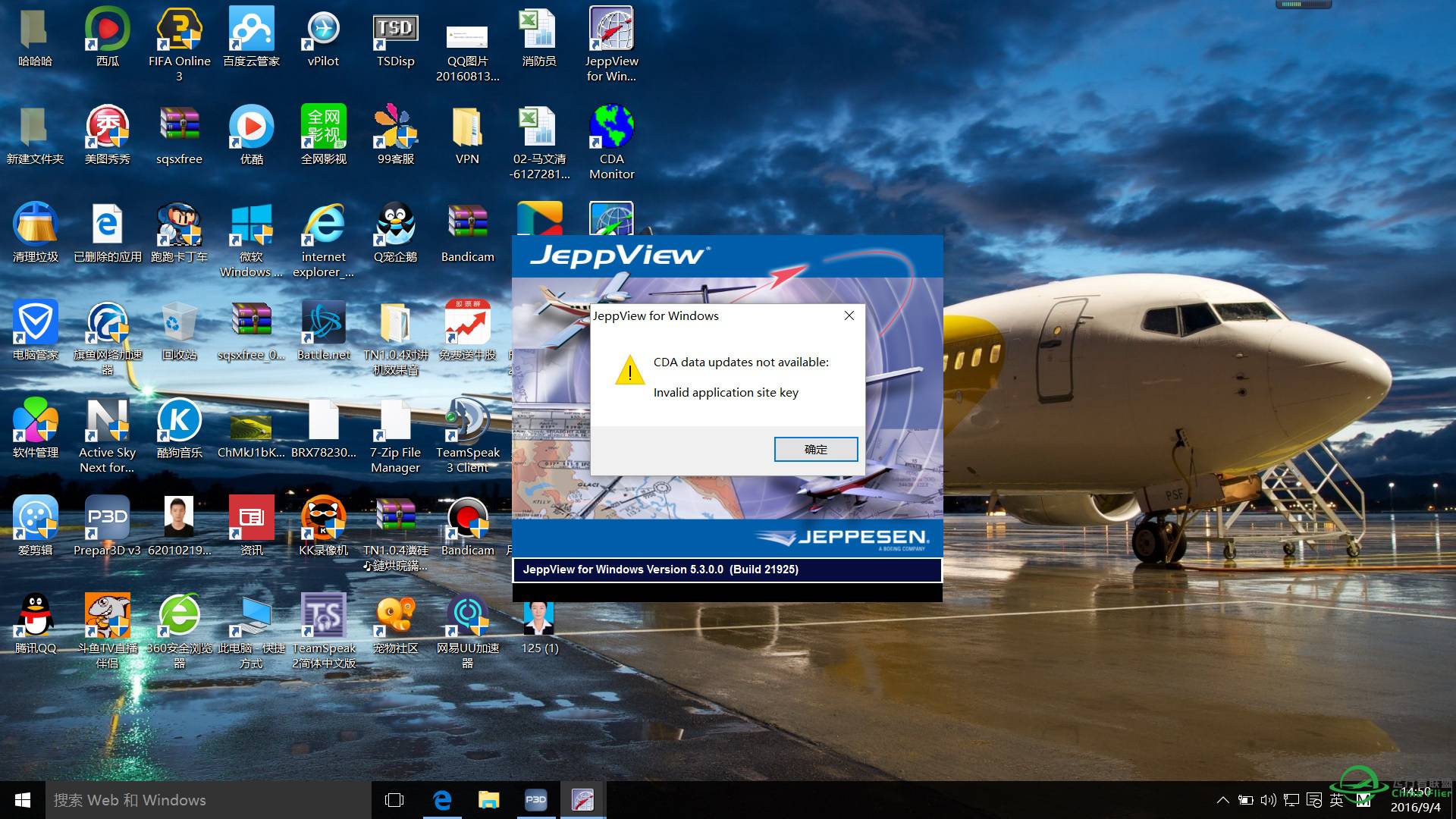This screenshot has width=1456, height=819.
Task: Launch the 7-Zip File Manager shortcut
Action: click(395, 435)
